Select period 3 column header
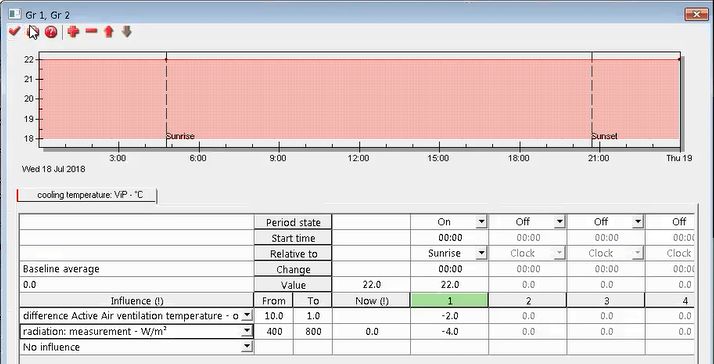714x364 pixels. pyautogui.click(x=607, y=300)
